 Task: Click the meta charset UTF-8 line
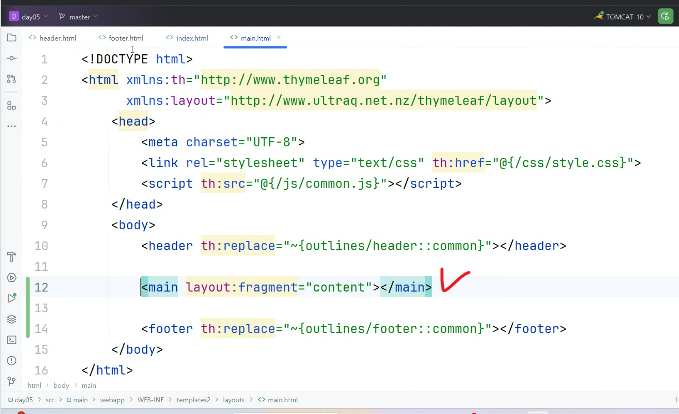[223, 142]
